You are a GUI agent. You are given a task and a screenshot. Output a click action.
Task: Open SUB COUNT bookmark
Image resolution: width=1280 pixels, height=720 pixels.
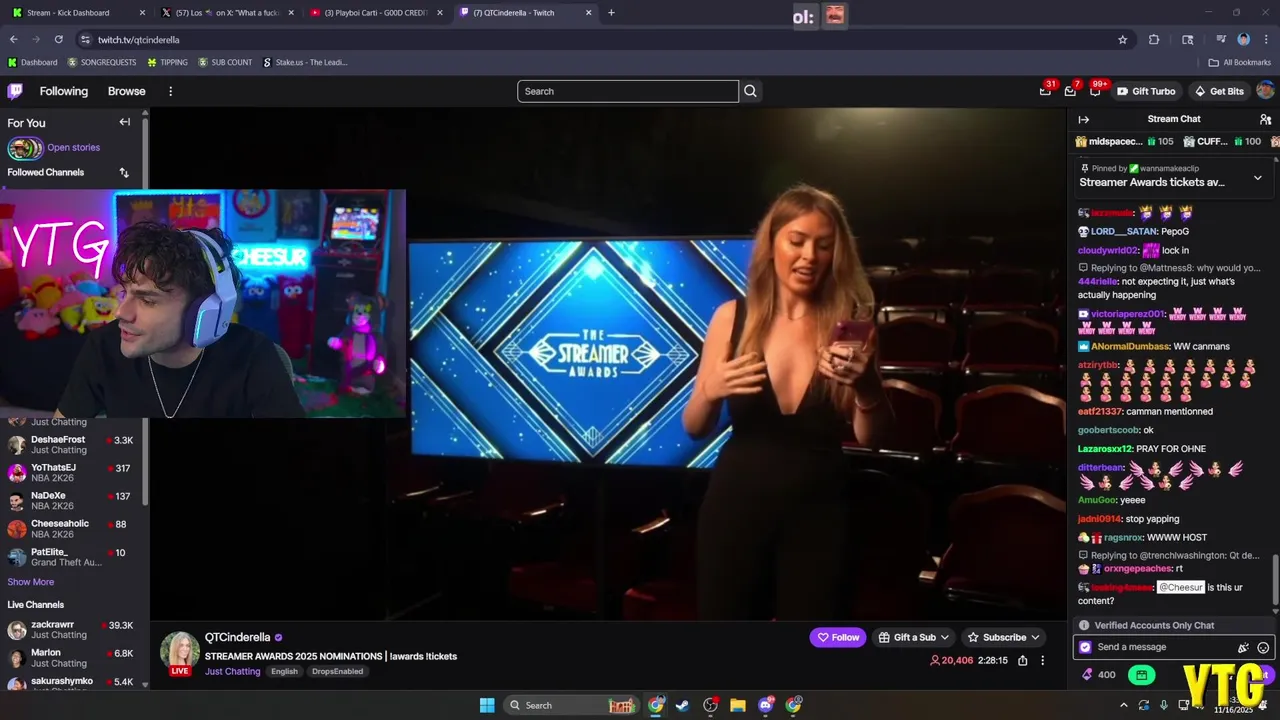(225, 62)
